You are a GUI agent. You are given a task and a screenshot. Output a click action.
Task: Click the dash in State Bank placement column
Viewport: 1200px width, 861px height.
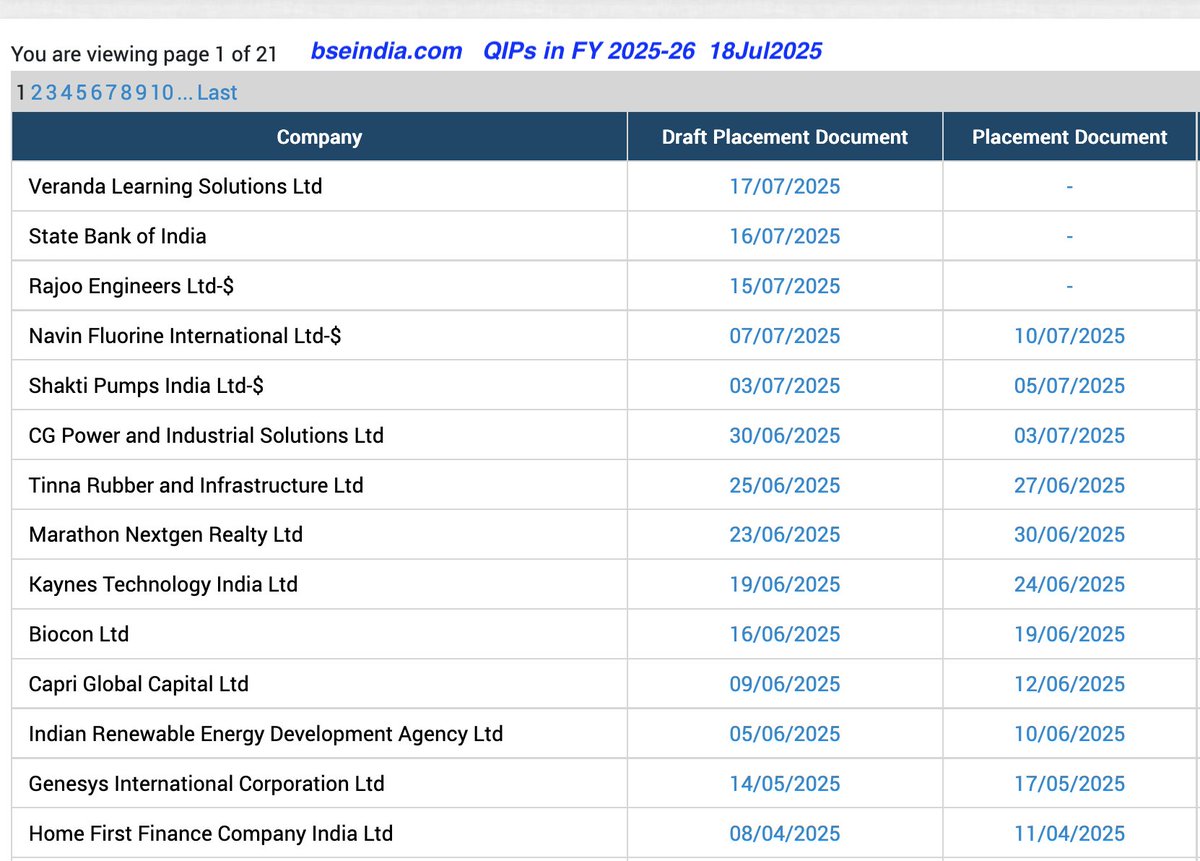click(x=1070, y=238)
